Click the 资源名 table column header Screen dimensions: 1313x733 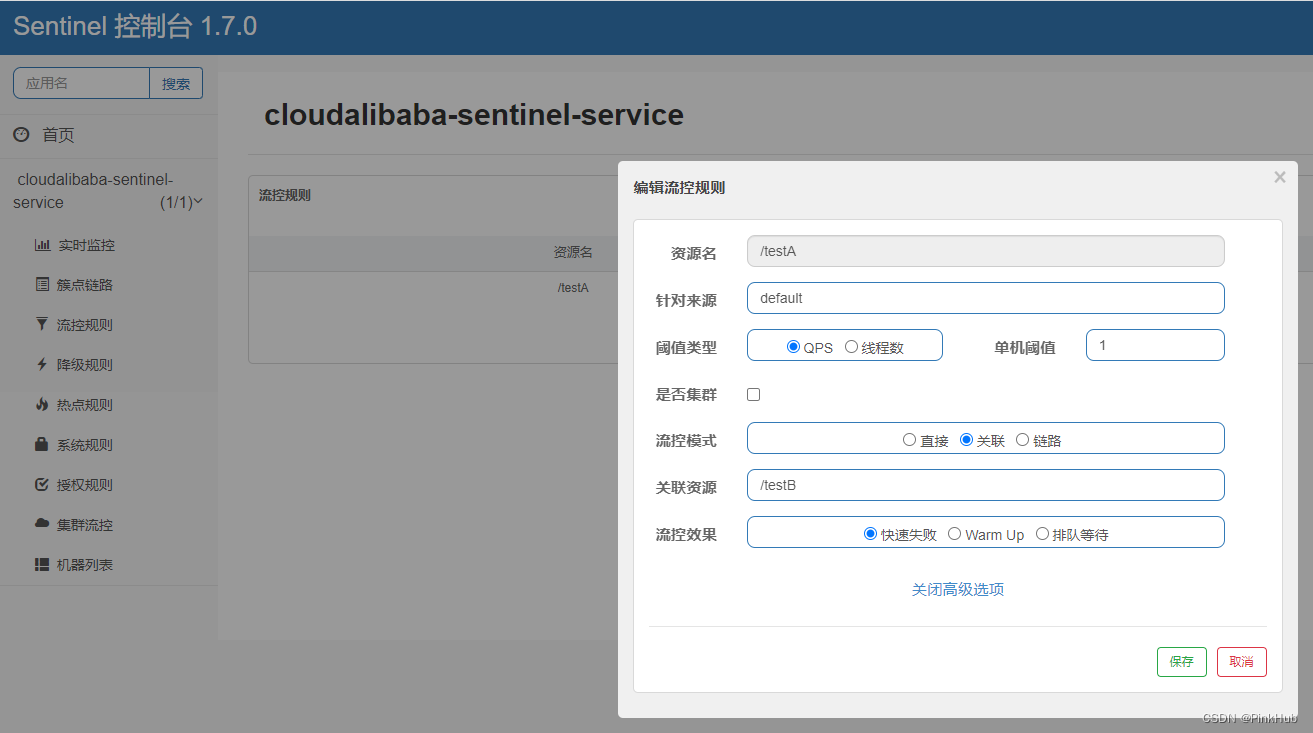click(573, 253)
